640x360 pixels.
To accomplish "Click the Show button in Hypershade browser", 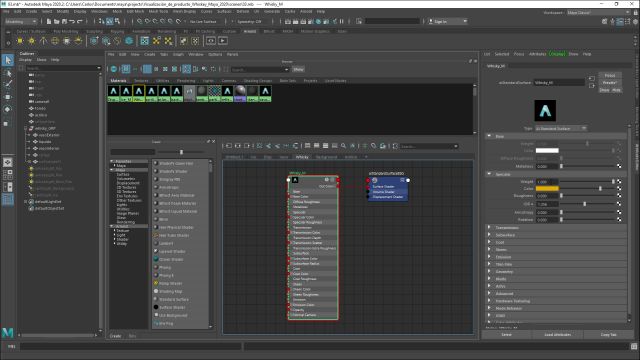I will (x=298, y=69).
